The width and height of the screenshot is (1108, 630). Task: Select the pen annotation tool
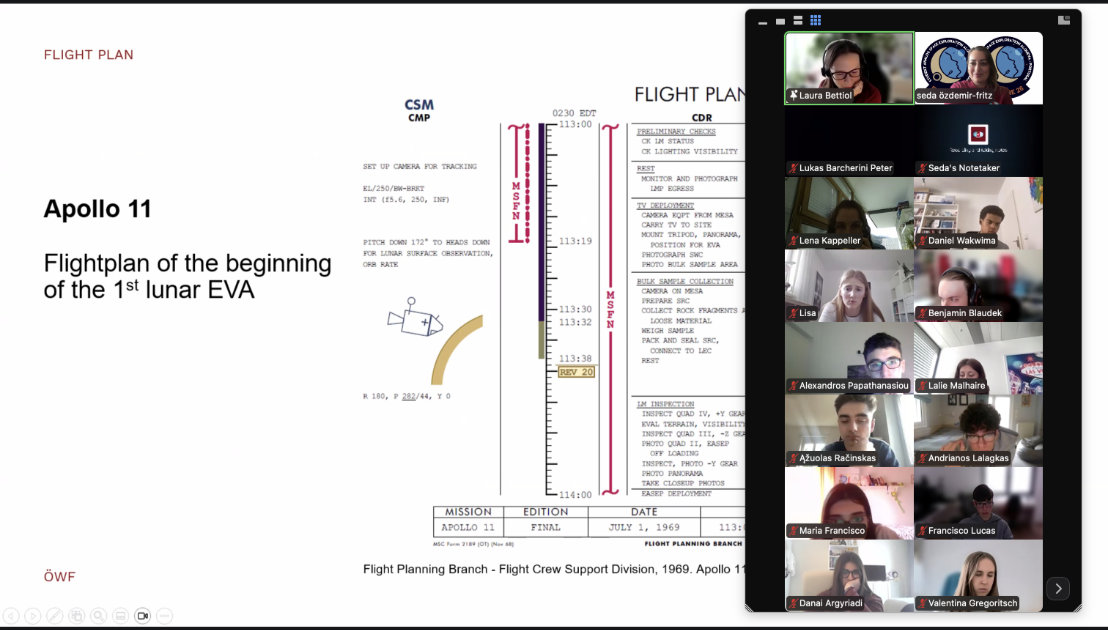[x=55, y=616]
